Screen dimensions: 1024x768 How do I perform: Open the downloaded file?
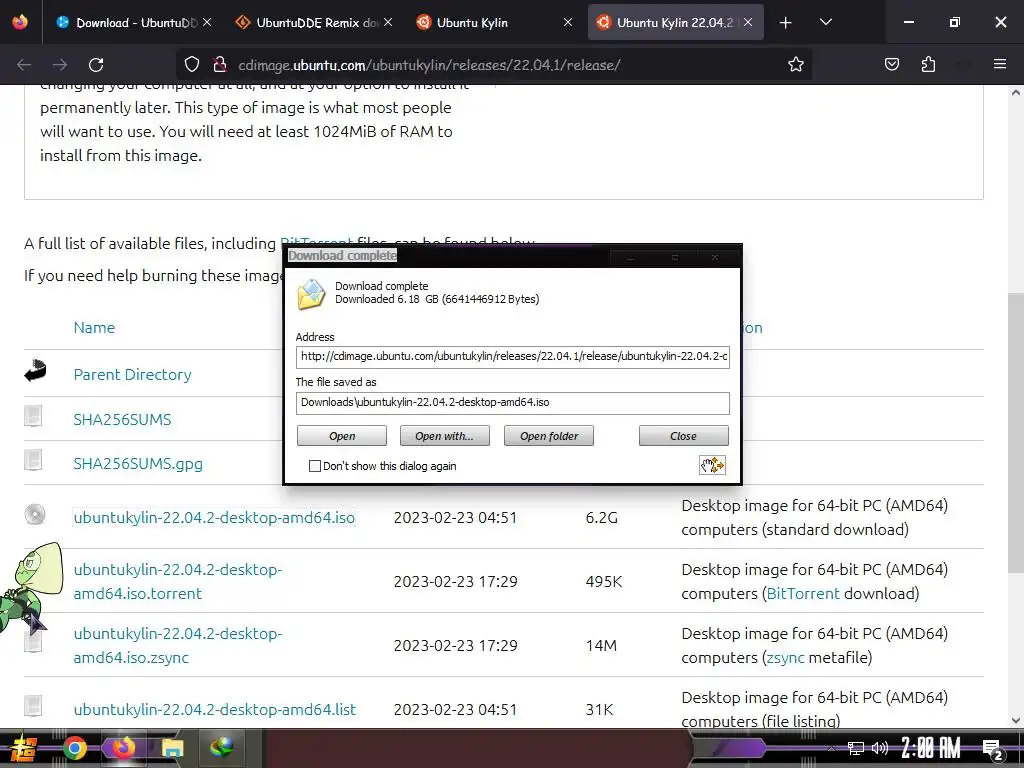(342, 436)
